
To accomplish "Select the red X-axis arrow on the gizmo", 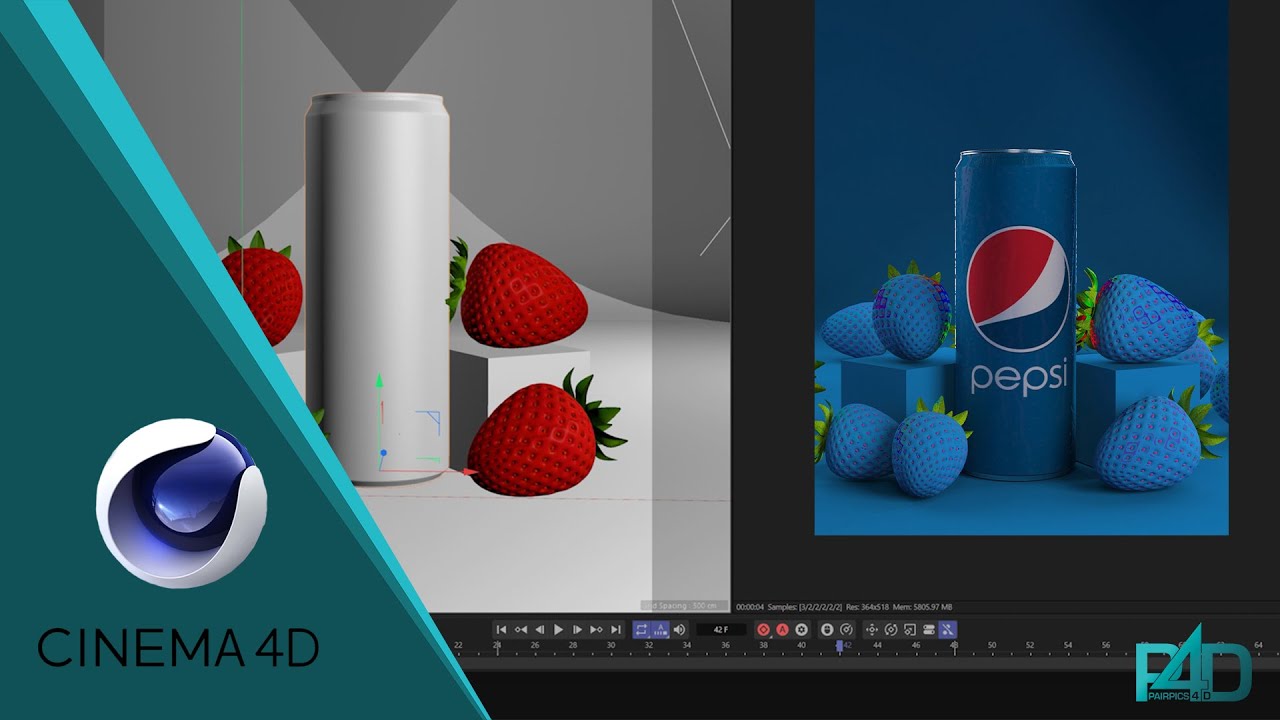I will click(x=470, y=471).
